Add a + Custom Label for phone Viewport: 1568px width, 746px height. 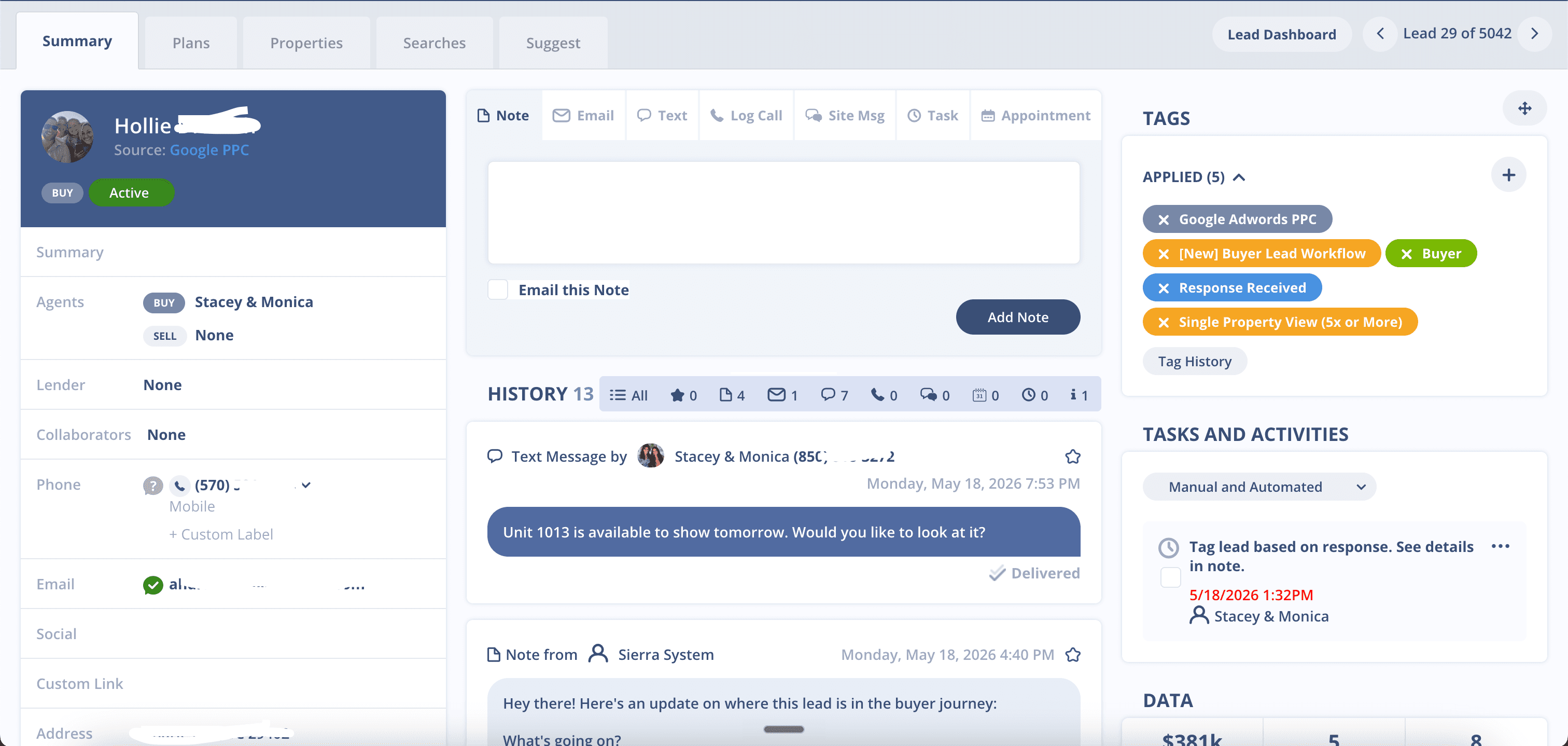click(221, 534)
